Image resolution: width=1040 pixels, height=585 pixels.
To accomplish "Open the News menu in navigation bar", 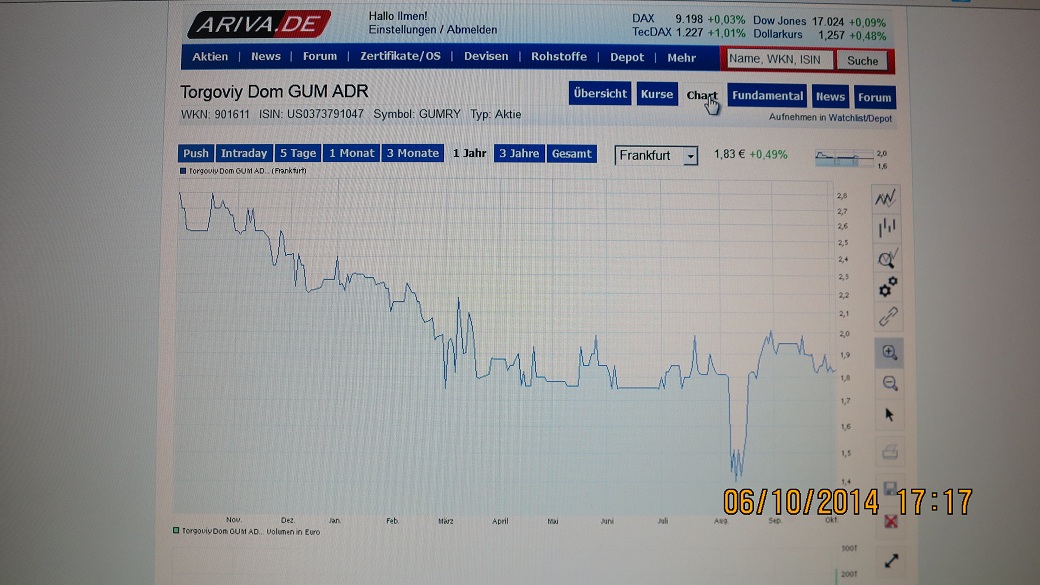I will [265, 57].
